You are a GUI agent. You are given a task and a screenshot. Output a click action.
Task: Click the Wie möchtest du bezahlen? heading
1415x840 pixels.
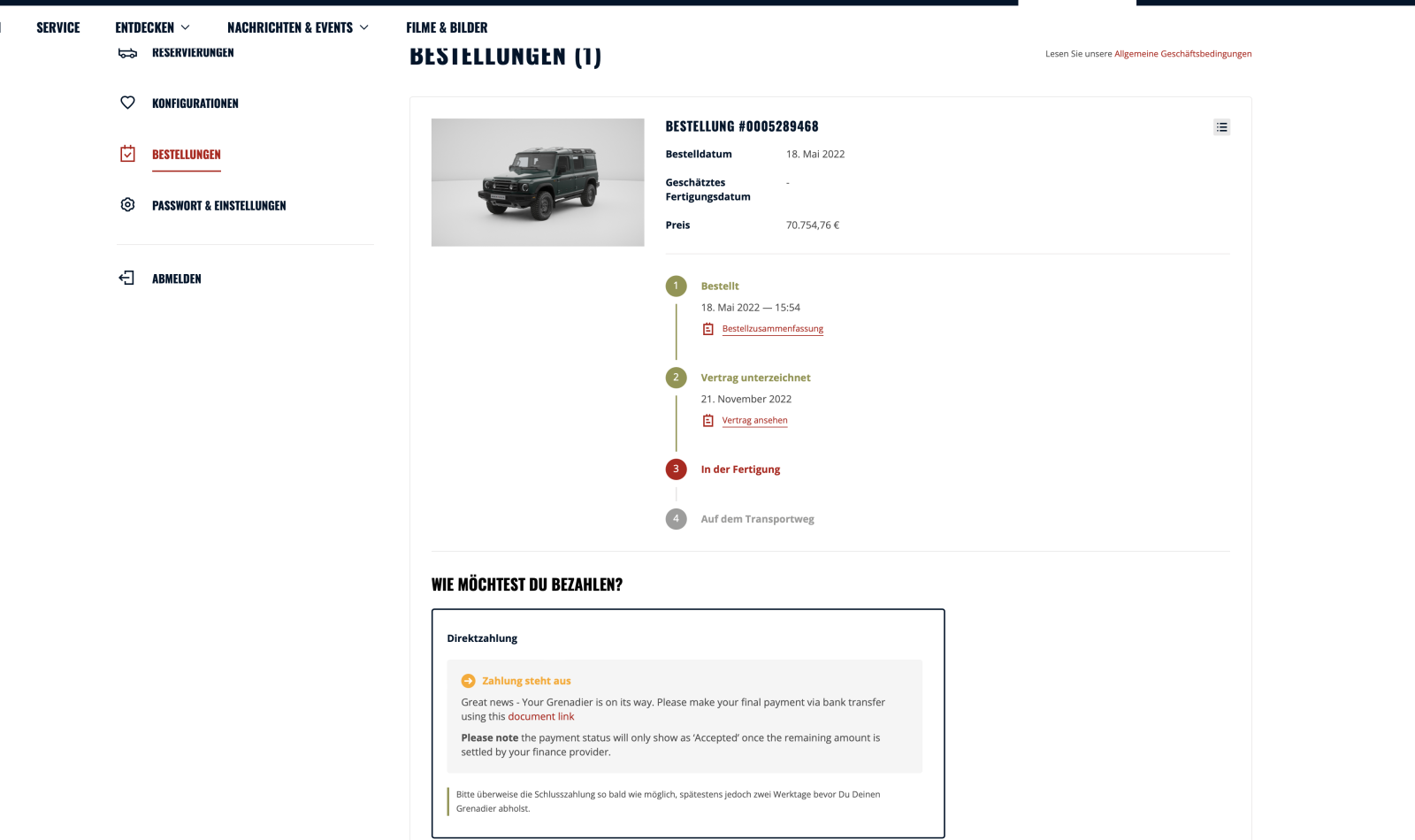(x=527, y=584)
